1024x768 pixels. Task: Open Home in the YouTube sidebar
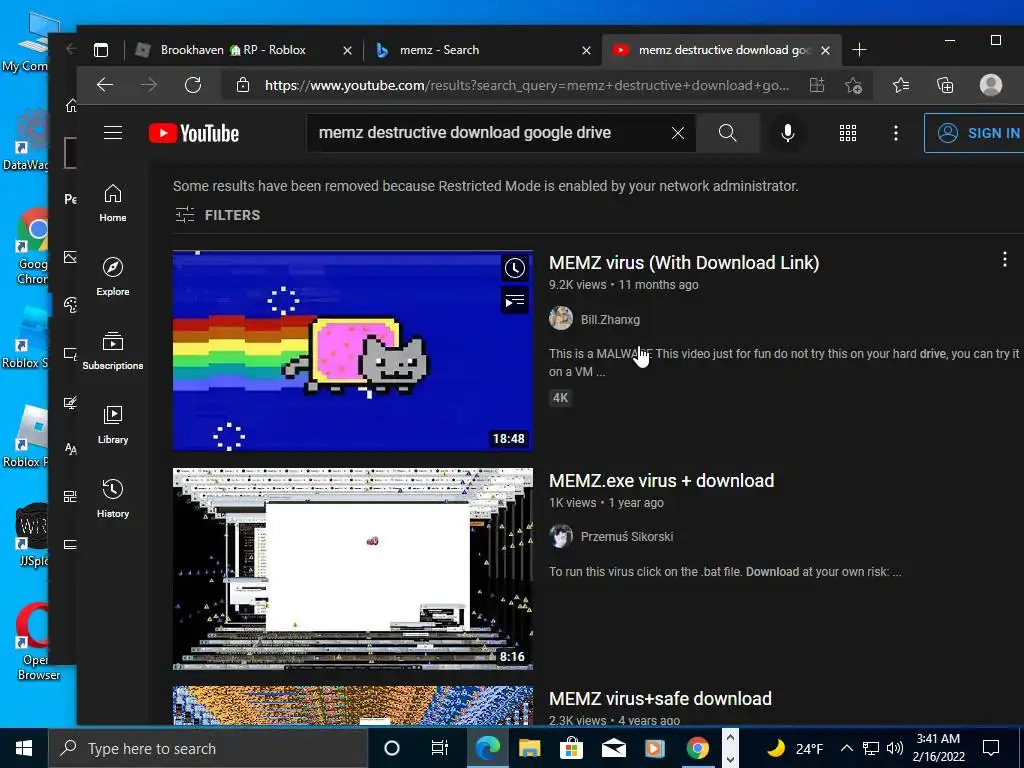point(113,203)
